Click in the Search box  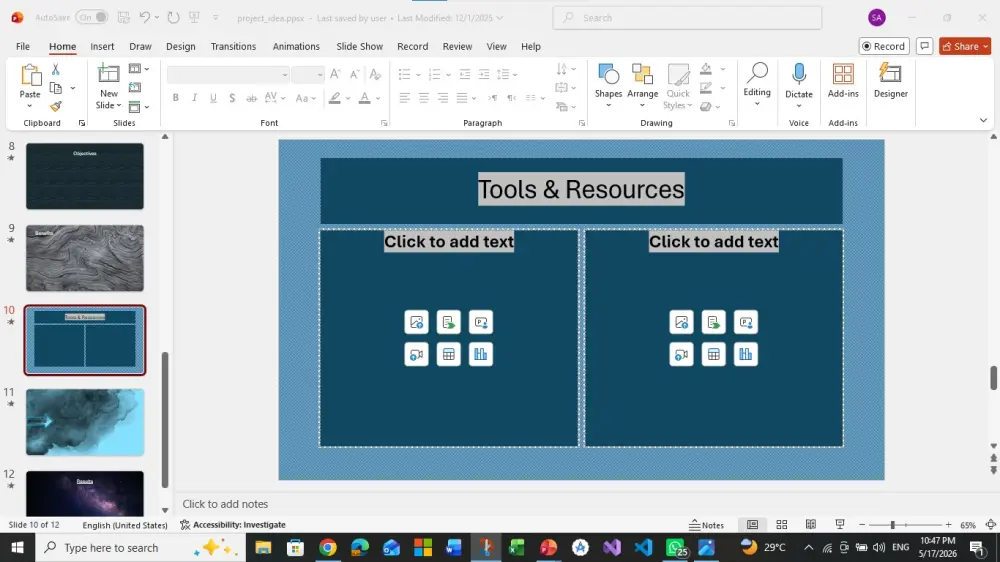point(688,18)
